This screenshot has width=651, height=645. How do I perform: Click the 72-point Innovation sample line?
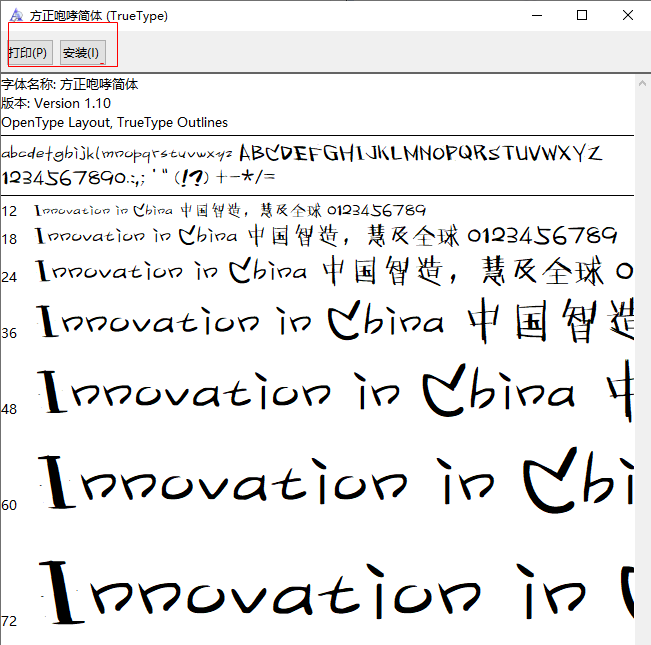336,591
